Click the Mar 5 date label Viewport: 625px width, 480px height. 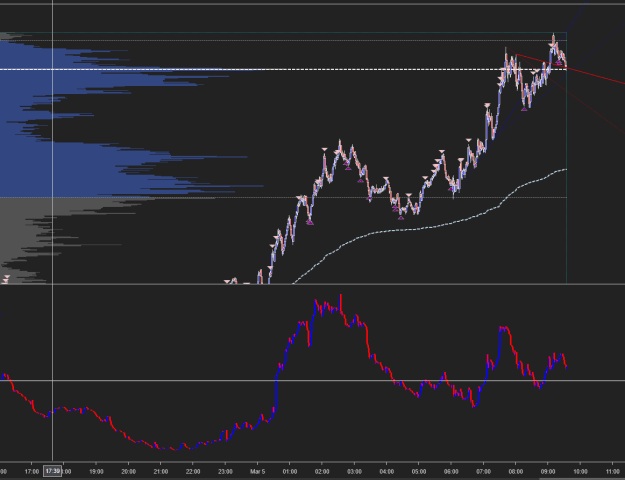pyautogui.click(x=257, y=472)
